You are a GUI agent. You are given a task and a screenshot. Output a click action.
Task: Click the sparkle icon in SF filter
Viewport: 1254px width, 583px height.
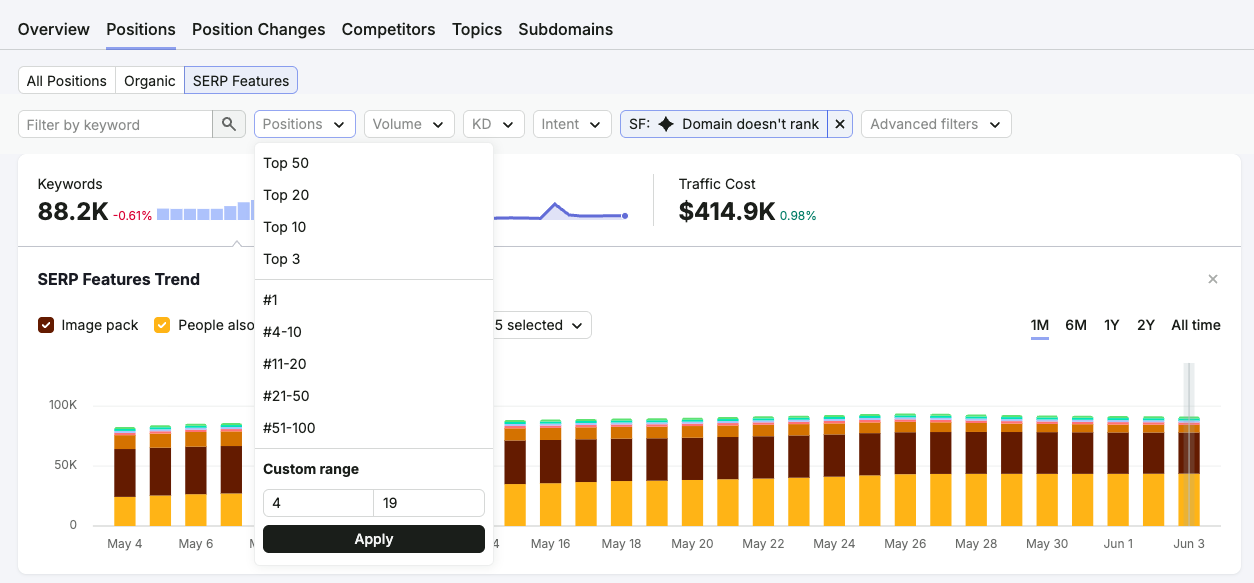pos(666,124)
